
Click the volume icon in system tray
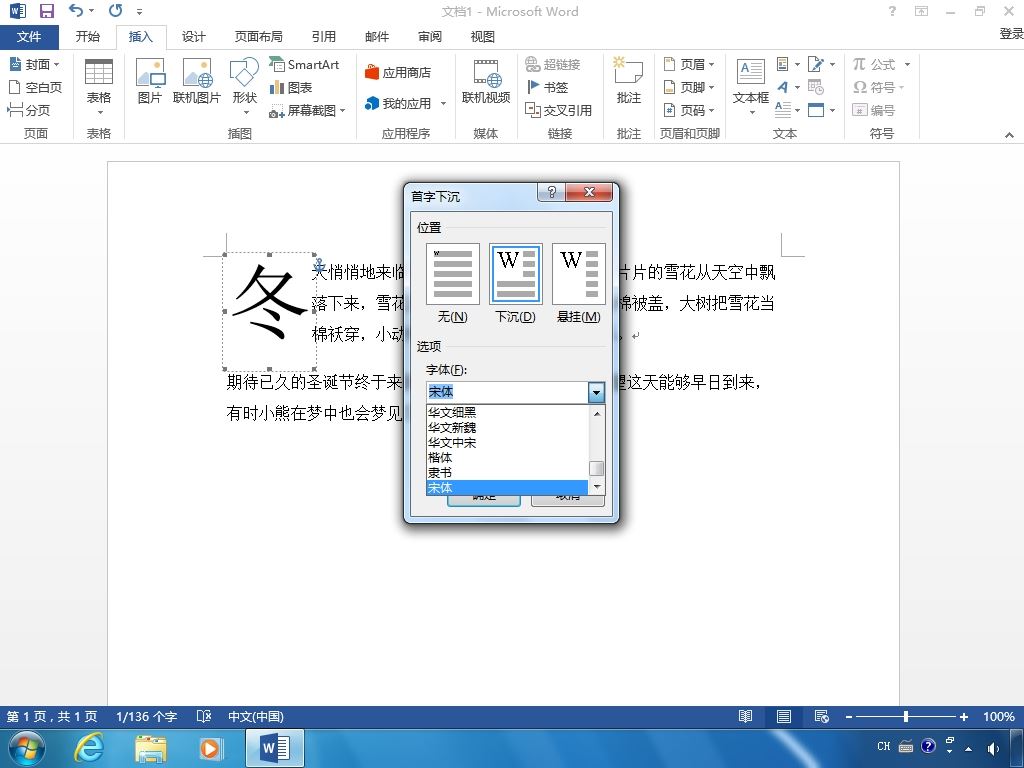click(993, 748)
